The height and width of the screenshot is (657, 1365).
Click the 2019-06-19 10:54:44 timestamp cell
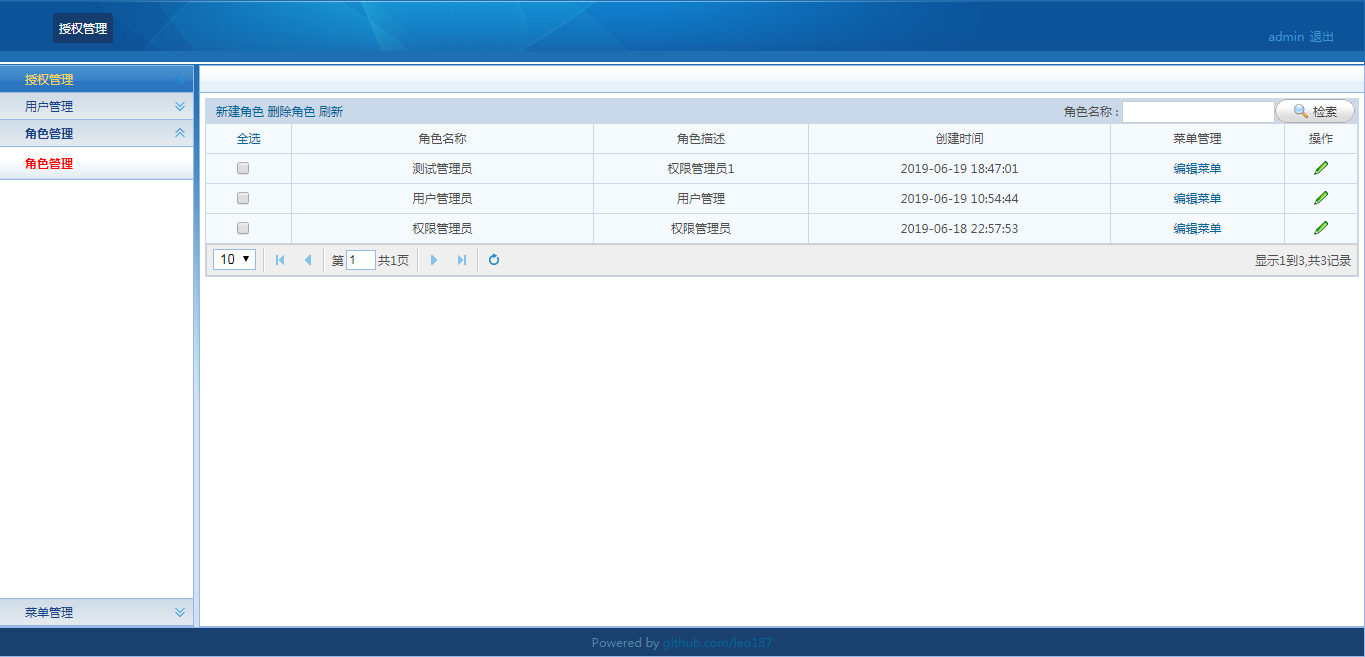pos(959,199)
